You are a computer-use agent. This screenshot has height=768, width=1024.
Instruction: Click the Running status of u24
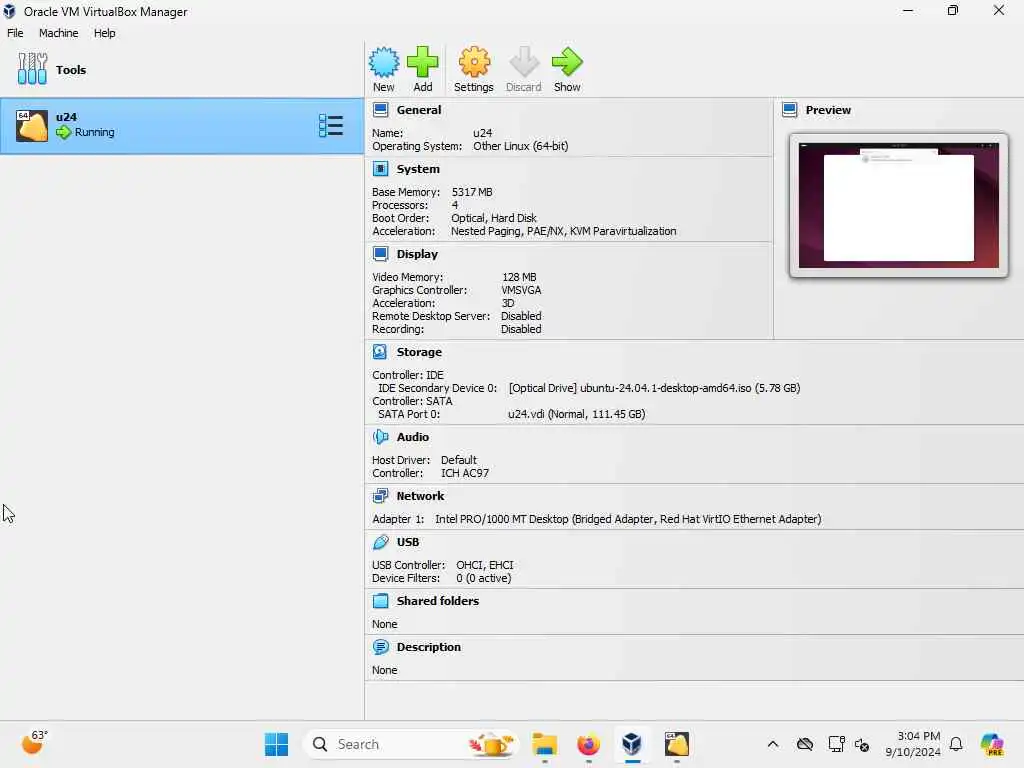pyautogui.click(x=94, y=132)
